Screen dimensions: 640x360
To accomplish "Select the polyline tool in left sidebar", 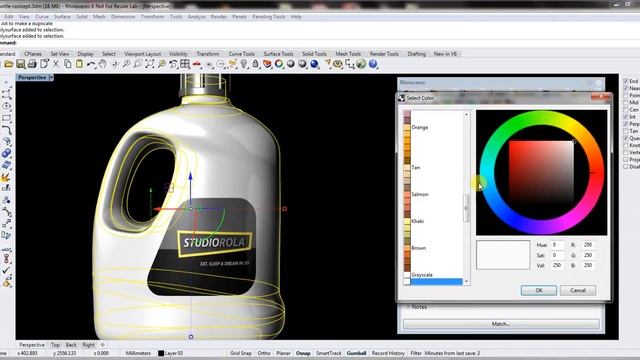I will [x=7, y=94].
